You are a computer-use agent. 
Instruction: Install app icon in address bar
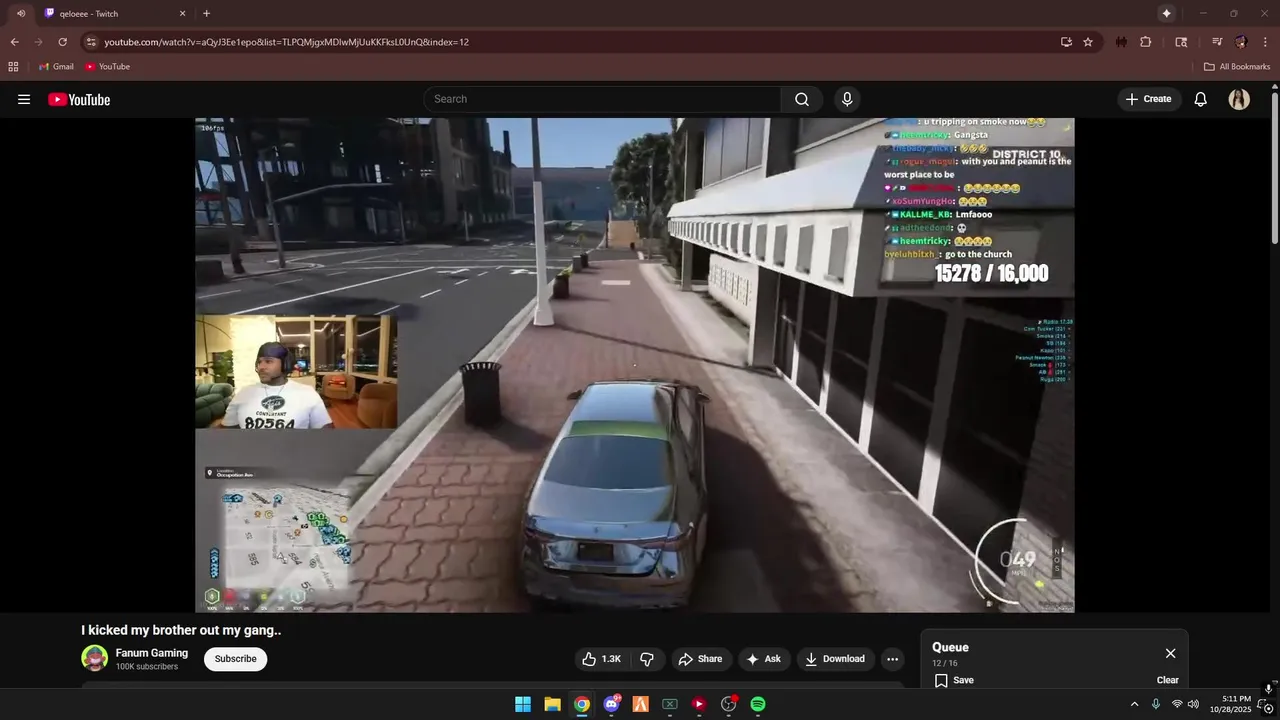tap(1066, 42)
